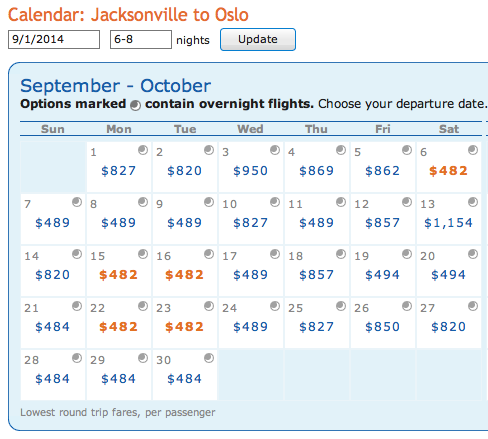Click overnight icon on September 10
The height and width of the screenshot is (439, 488).
pyautogui.click(x=275, y=202)
